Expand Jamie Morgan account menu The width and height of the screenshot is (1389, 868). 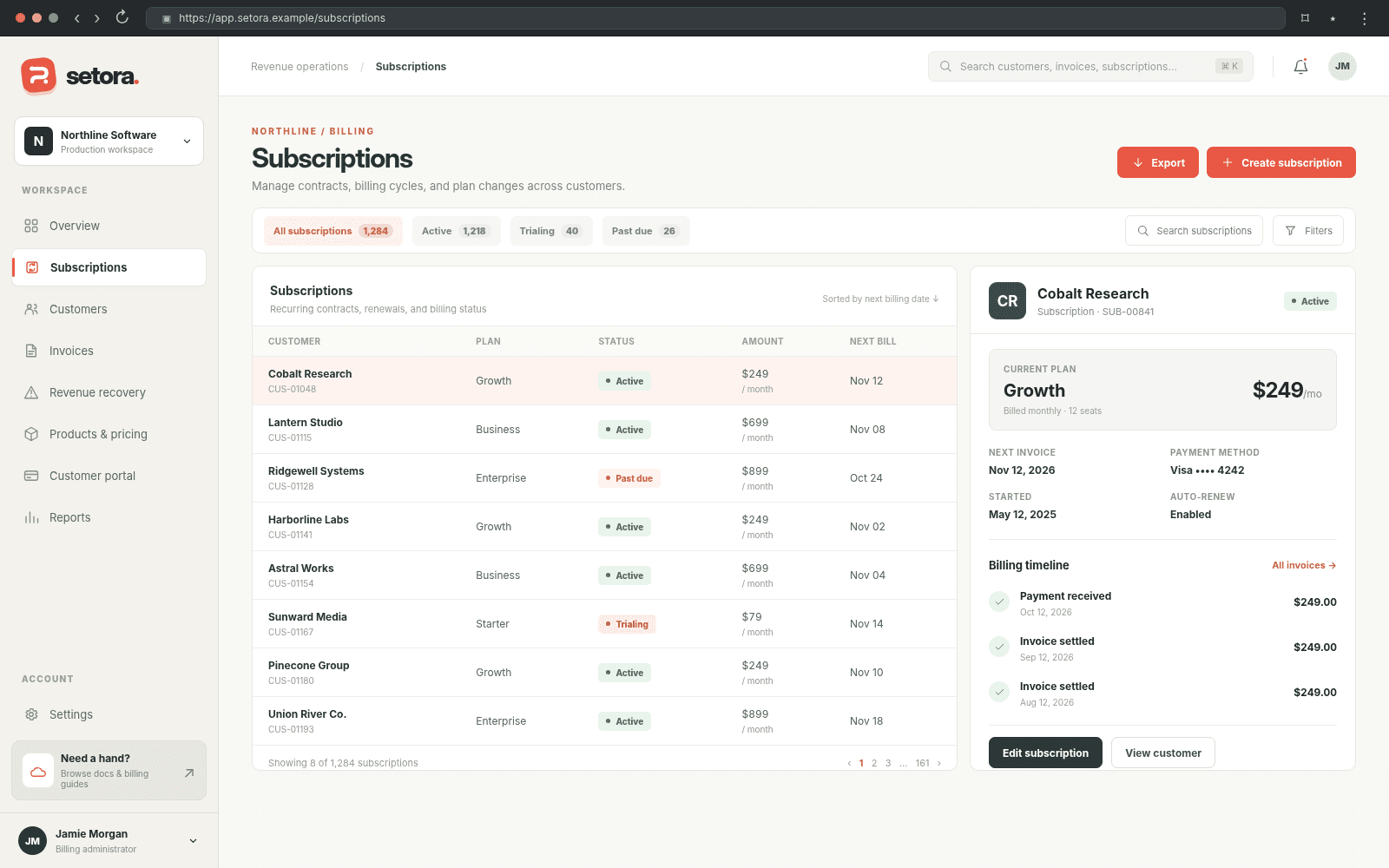[109, 840]
